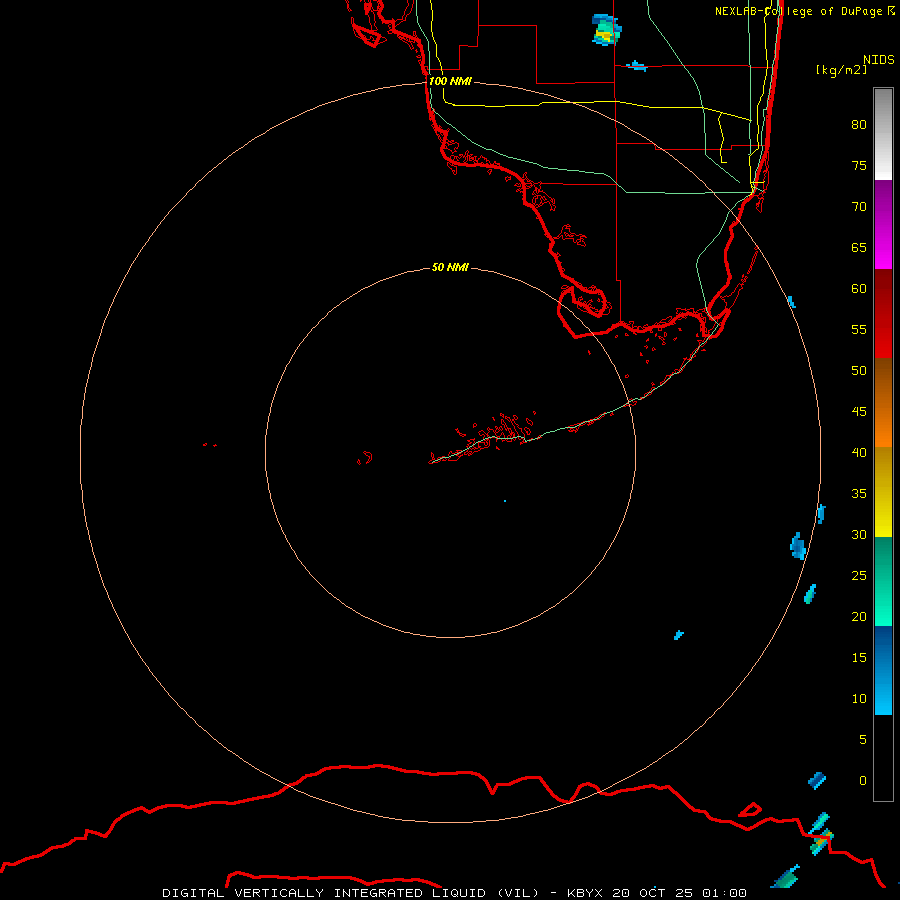Click the KBYX station identifier in the caption
This screenshot has height=900, width=900.
point(585,893)
